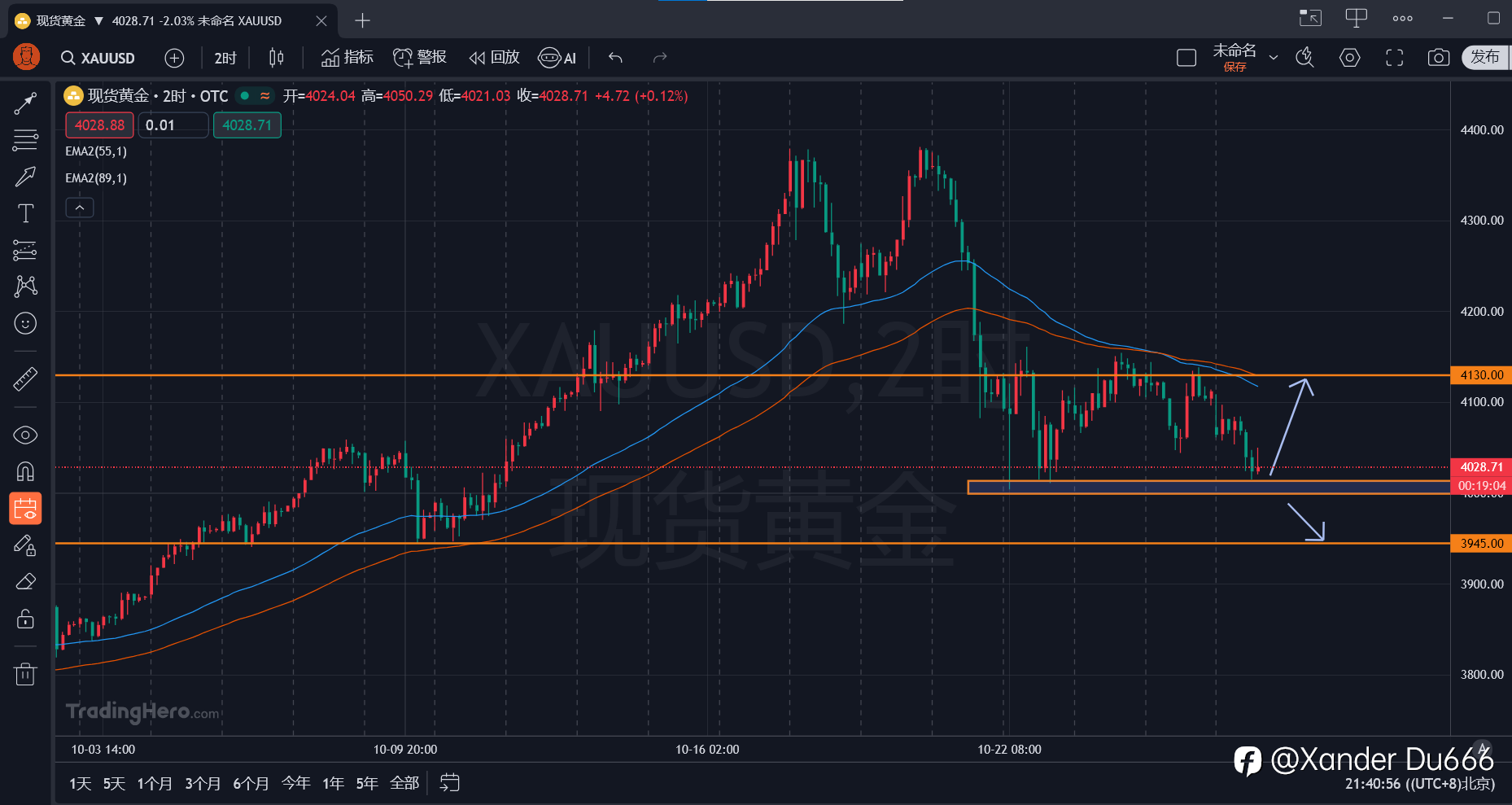1512x805 pixels.
Task: Pick the ruler measurement tool
Action: (25, 378)
